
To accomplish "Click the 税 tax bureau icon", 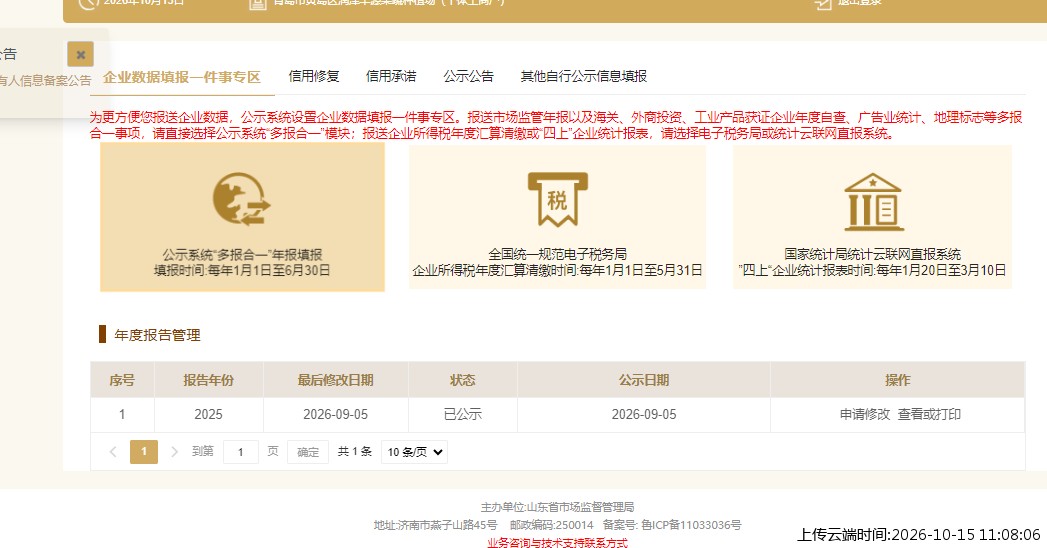I will 558,199.
